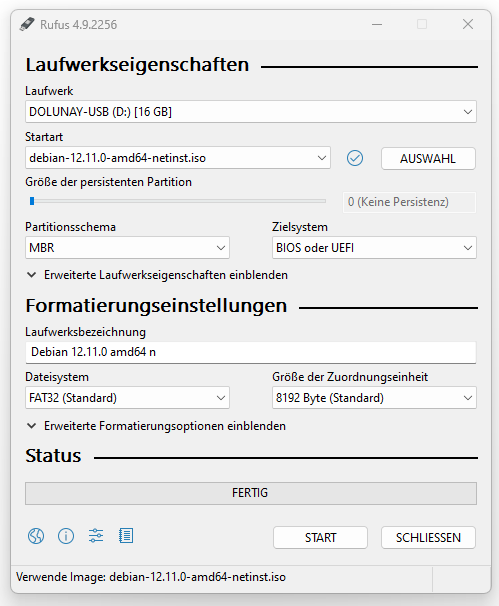The height and width of the screenshot is (606, 499).
Task: Open the Laufwerk device dropdown
Action: point(250,112)
